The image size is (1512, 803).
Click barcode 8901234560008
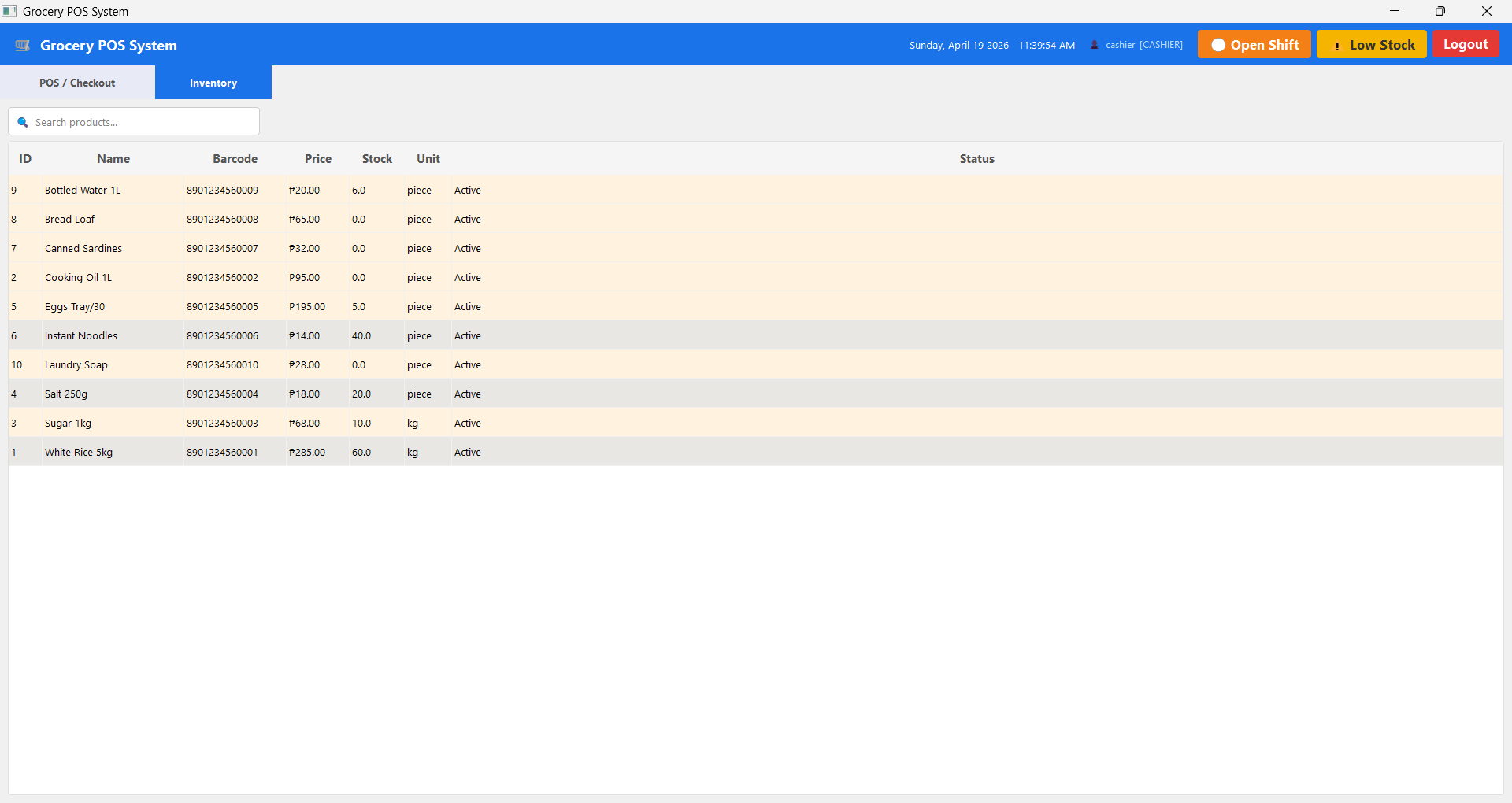coord(222,220)
